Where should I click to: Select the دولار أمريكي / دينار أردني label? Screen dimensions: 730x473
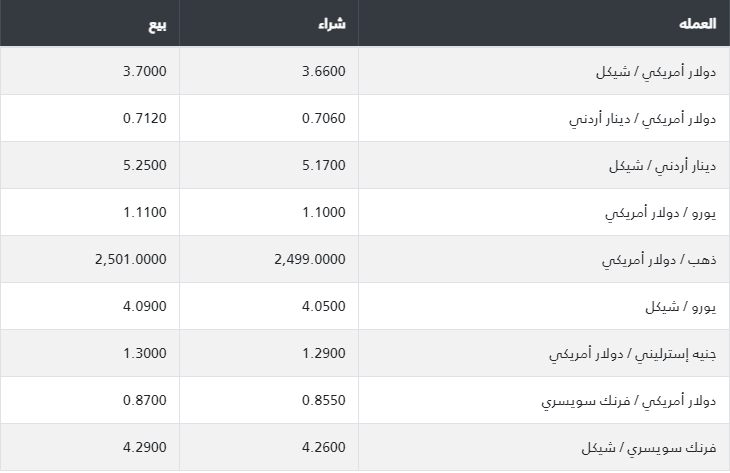[x=642, y=119]
